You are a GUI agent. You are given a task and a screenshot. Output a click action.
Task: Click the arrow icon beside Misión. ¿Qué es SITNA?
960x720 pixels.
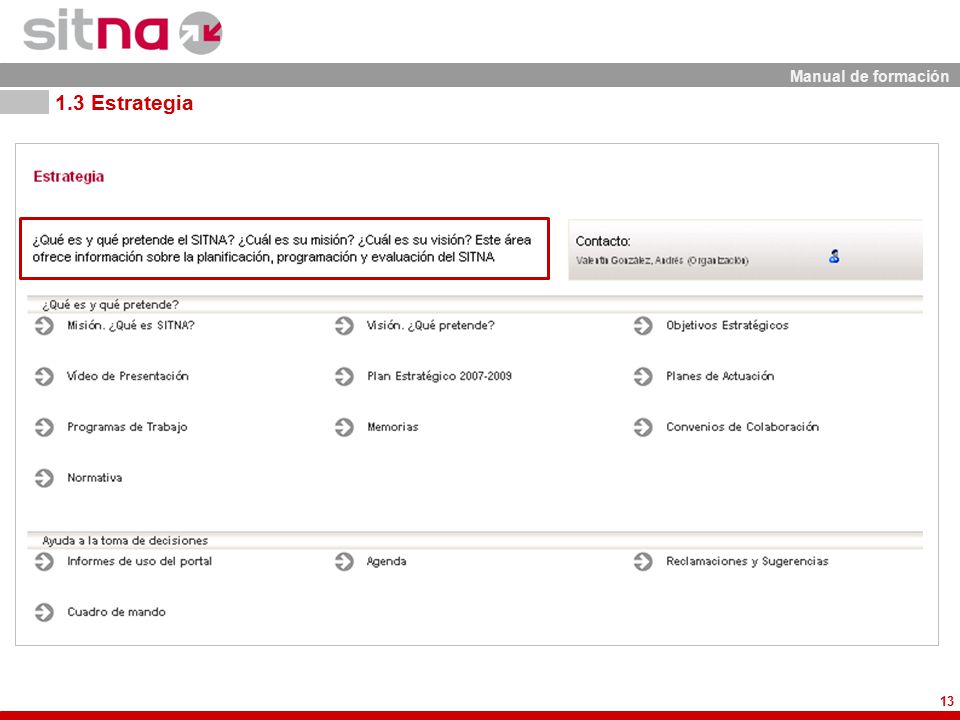pos(44,326)
